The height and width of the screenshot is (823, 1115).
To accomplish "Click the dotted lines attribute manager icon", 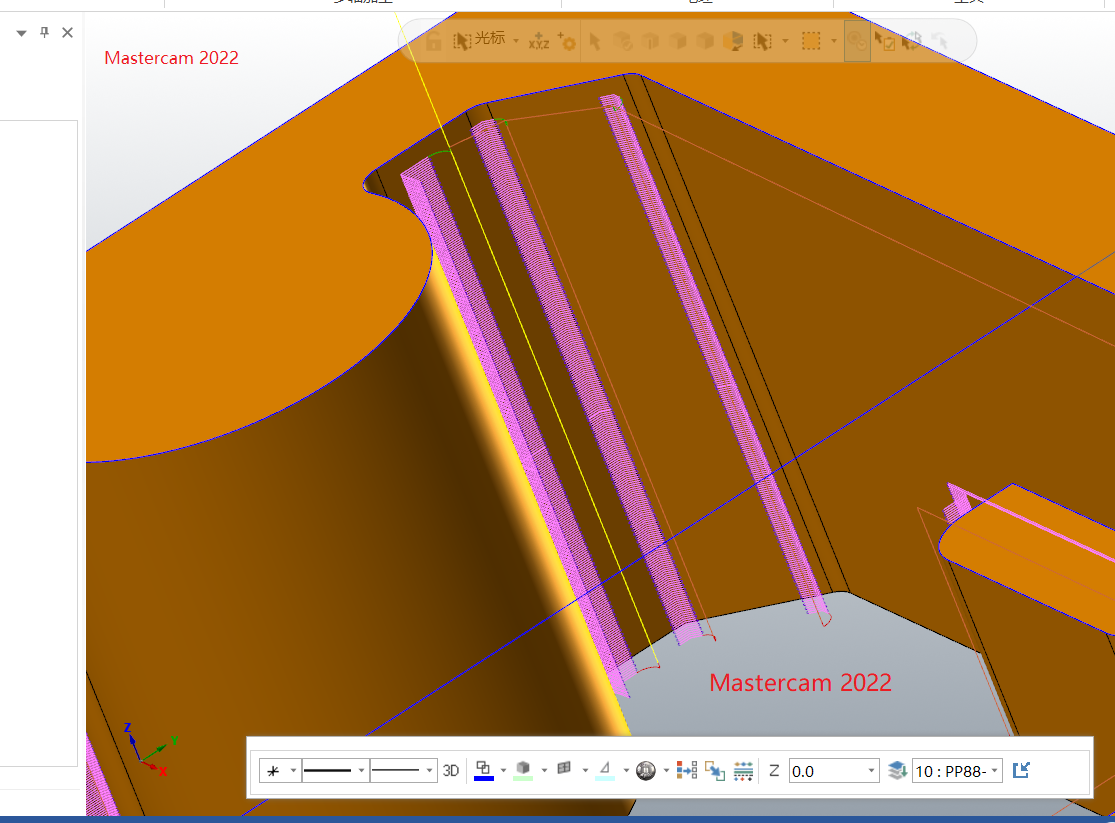I will (743, 771).
